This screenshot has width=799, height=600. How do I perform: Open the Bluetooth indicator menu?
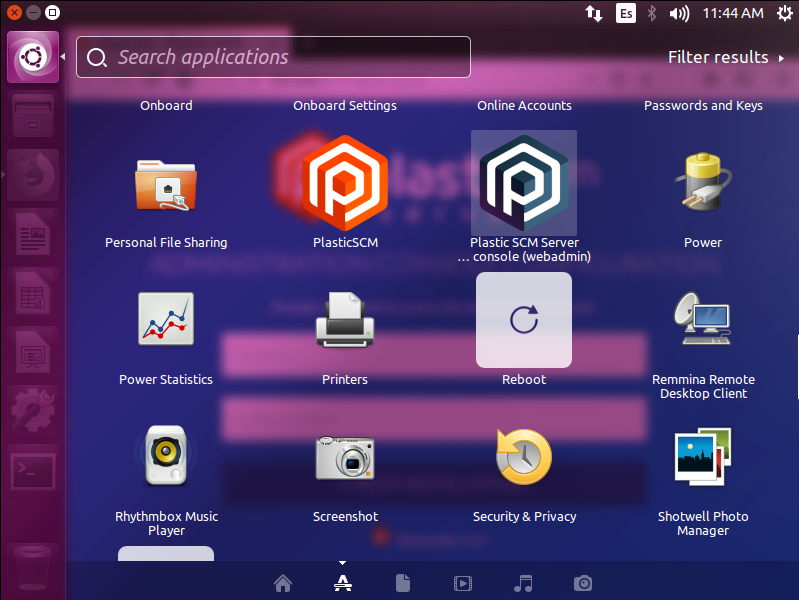pos(652,13)
